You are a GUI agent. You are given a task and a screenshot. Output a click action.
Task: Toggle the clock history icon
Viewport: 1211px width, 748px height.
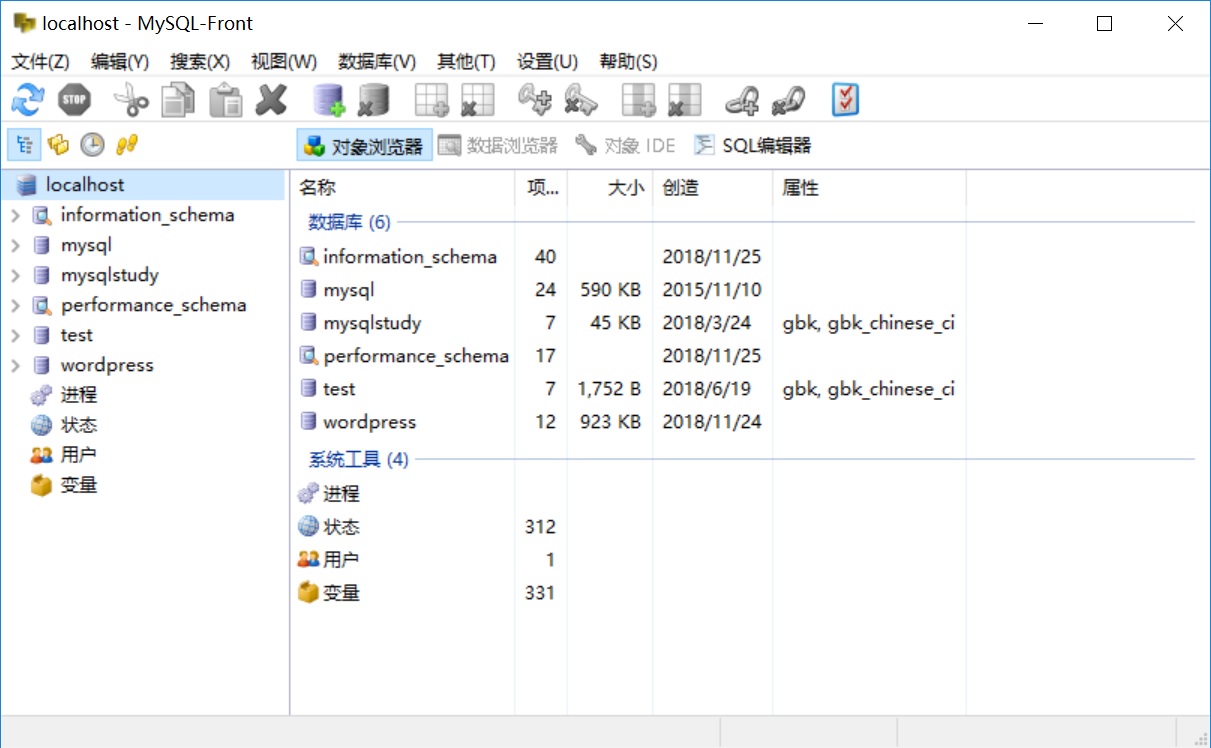coord(92,145)
